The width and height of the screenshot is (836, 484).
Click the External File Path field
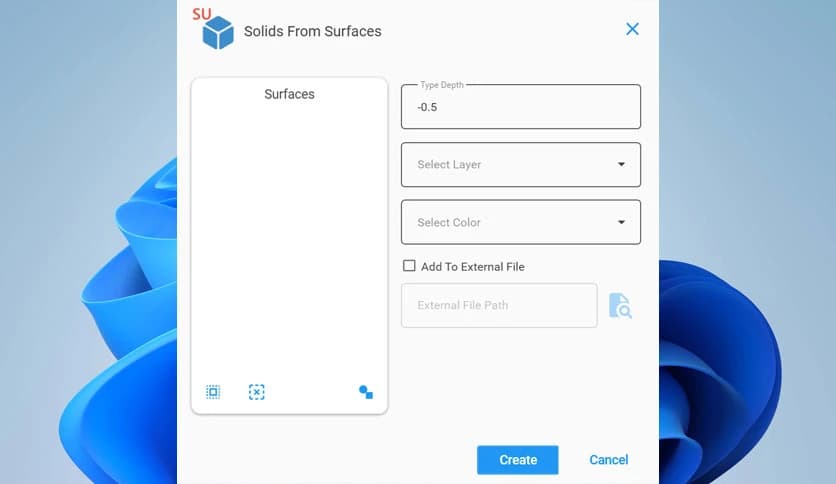click(499, 306)
